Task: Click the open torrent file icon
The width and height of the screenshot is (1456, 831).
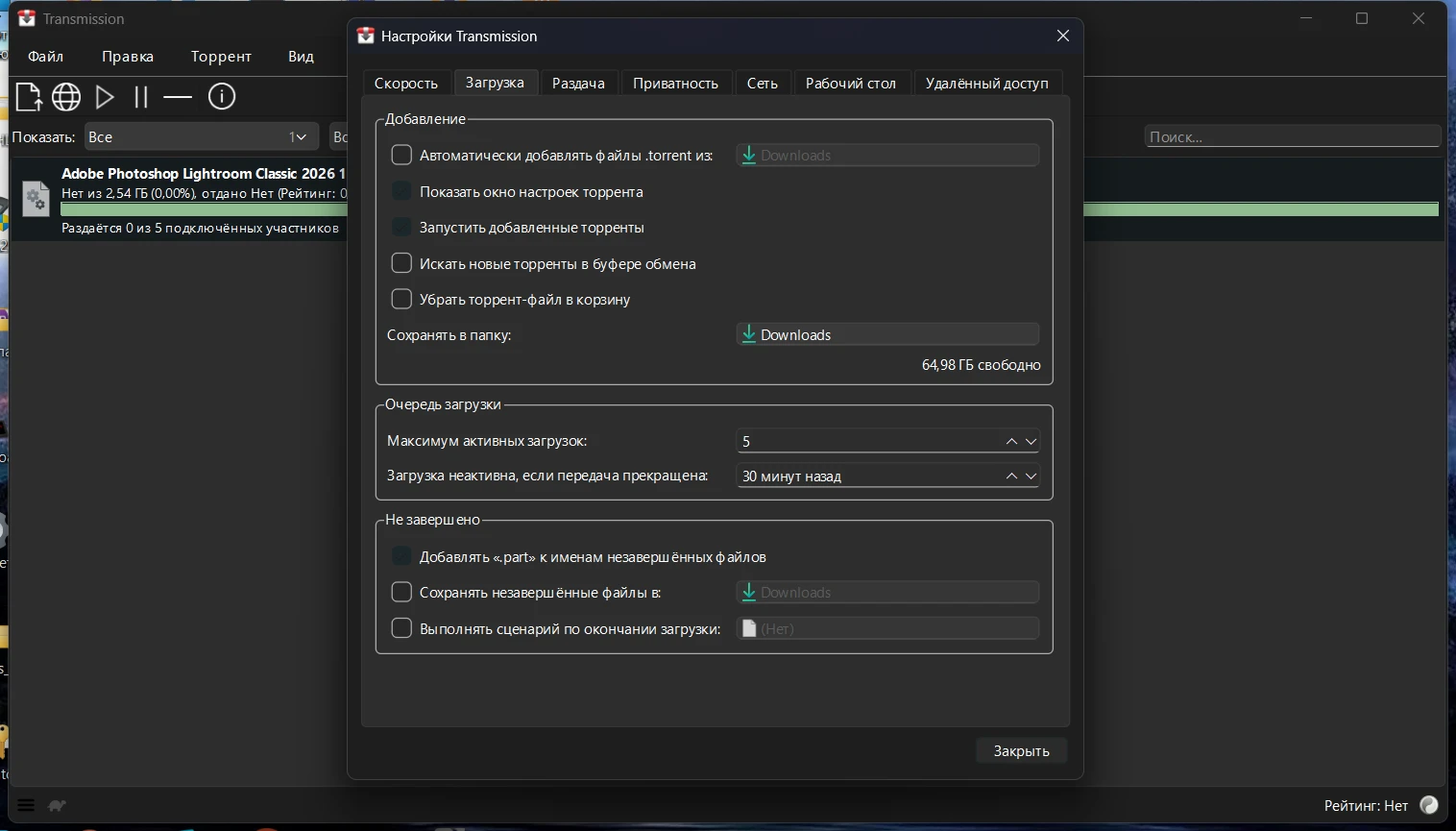Action: (x=29, y=97)
